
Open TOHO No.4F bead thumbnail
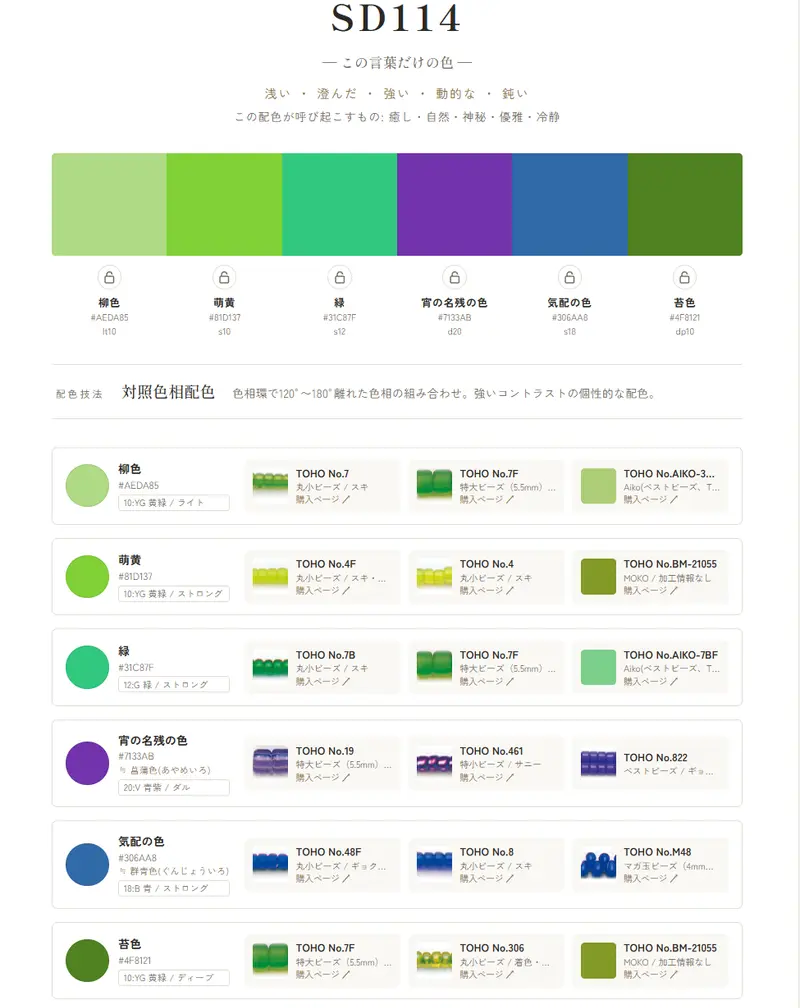pyautogui.click(x=270, y=577)
